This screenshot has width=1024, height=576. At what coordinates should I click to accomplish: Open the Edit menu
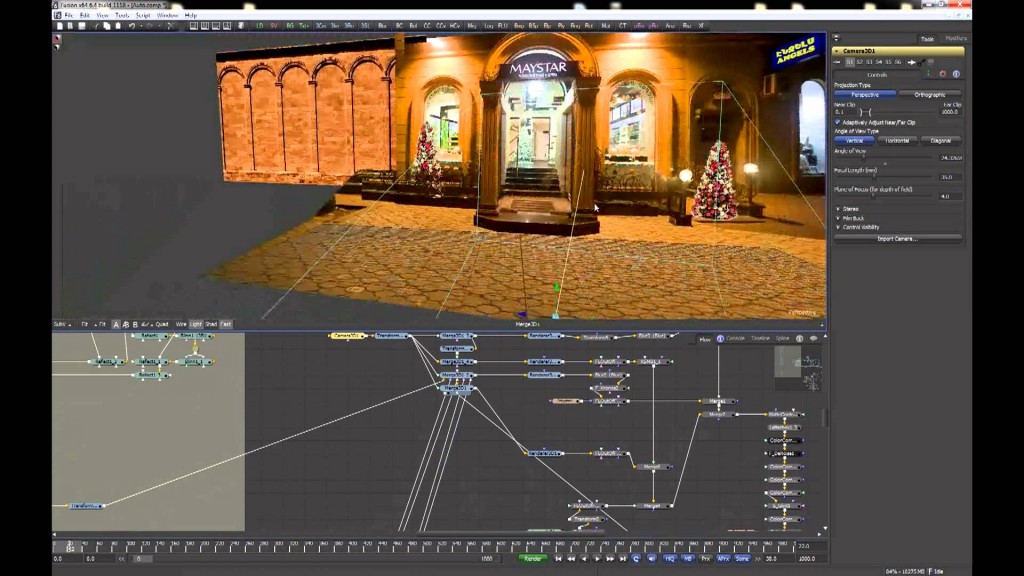(85, 15)
